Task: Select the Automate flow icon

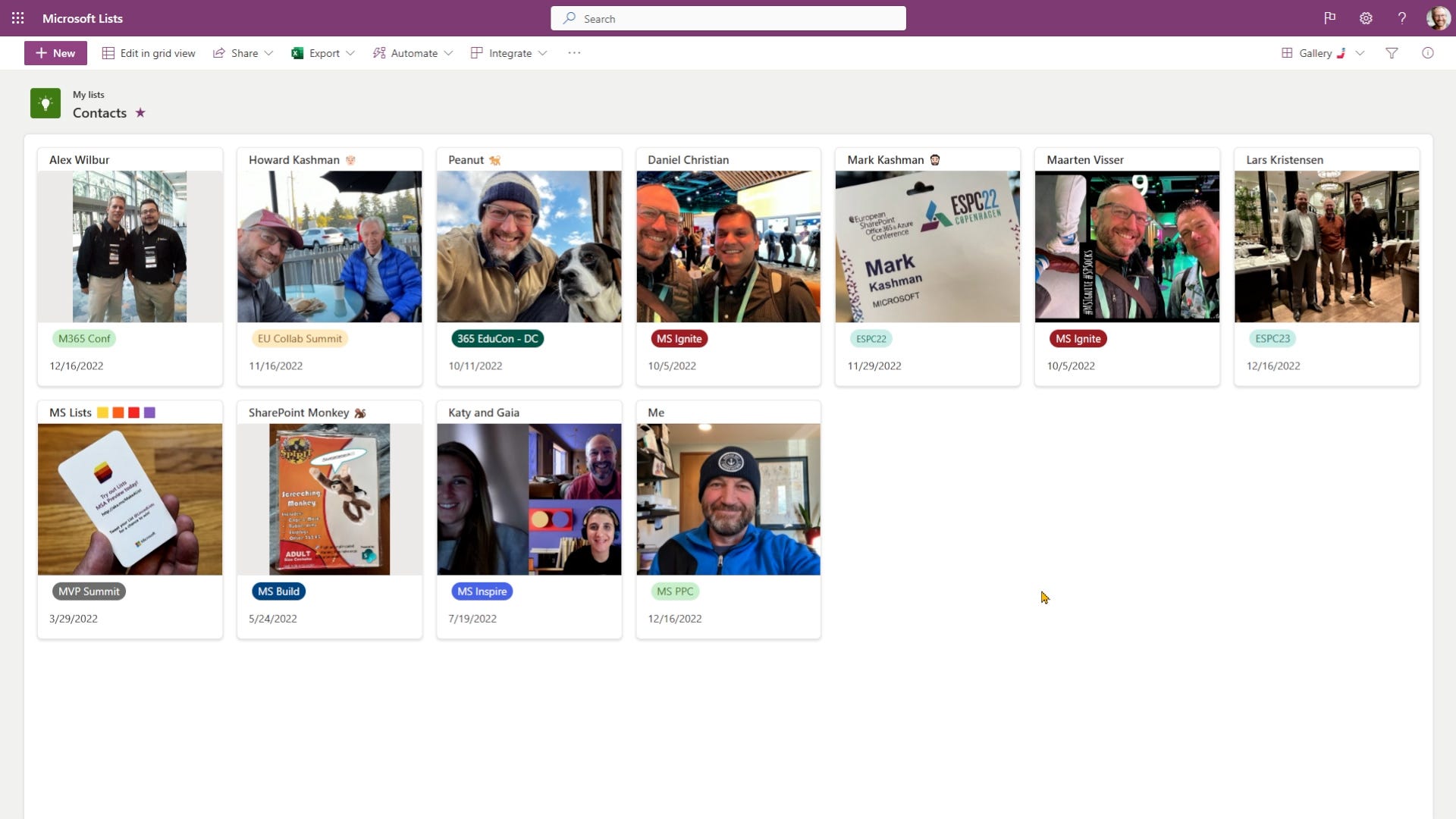Action: click(x=379, y=53)
